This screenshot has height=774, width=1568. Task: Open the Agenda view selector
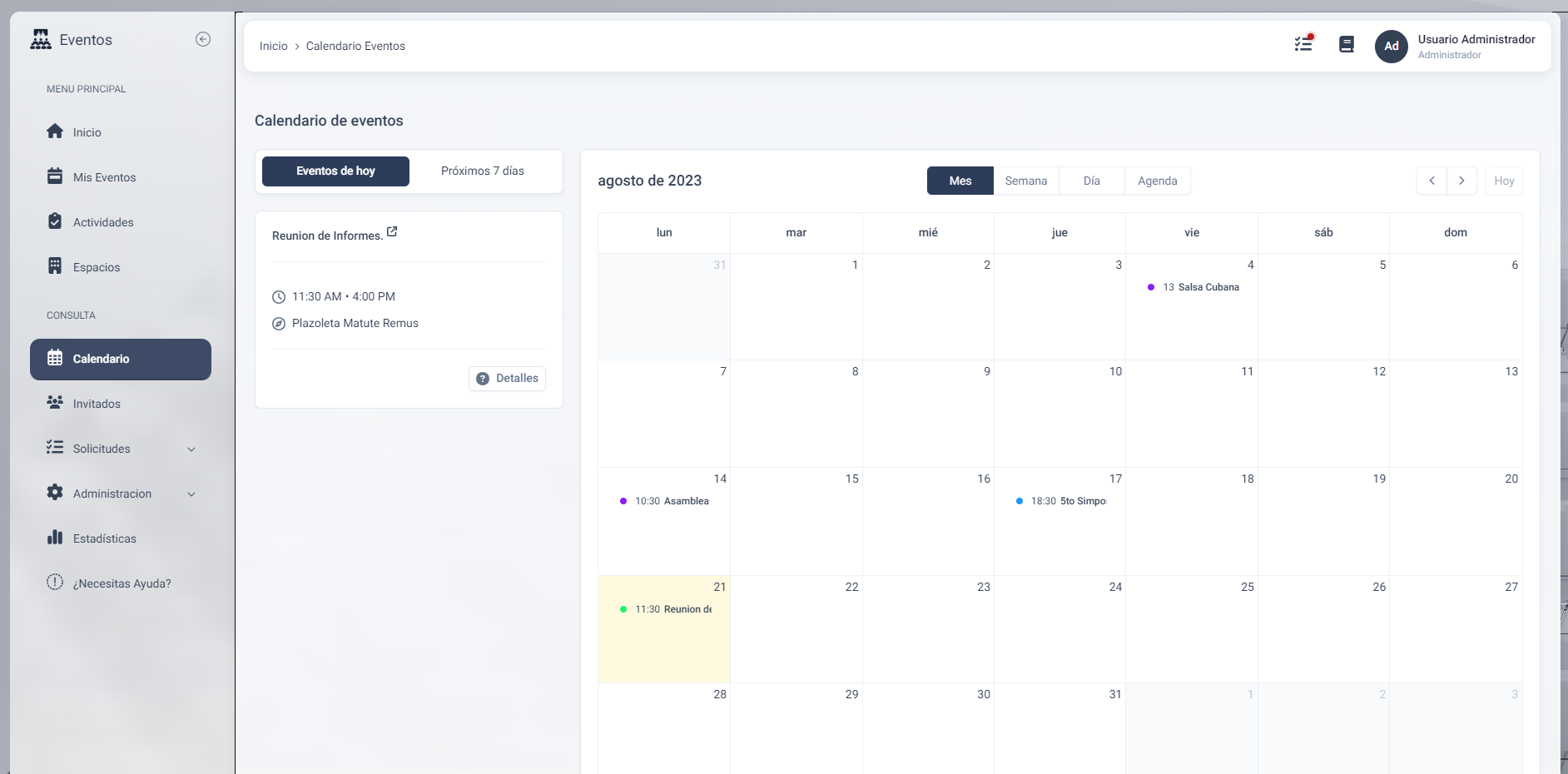click(x=1158, y=181)
